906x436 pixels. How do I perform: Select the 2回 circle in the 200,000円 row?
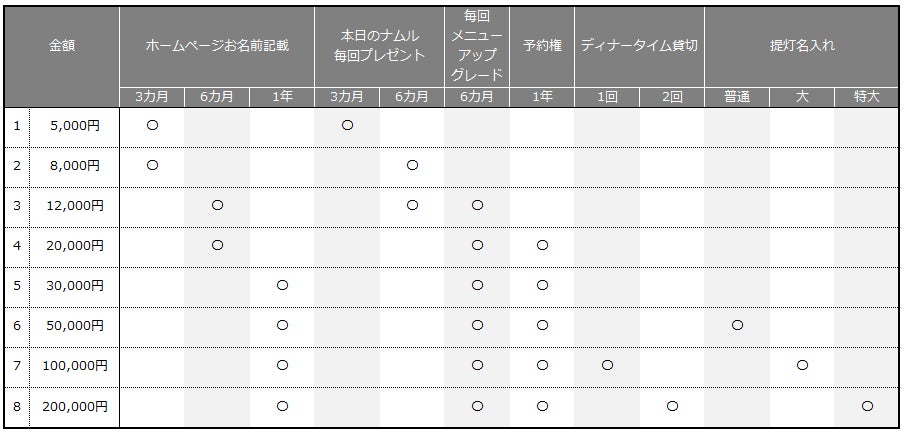(672, 406)
